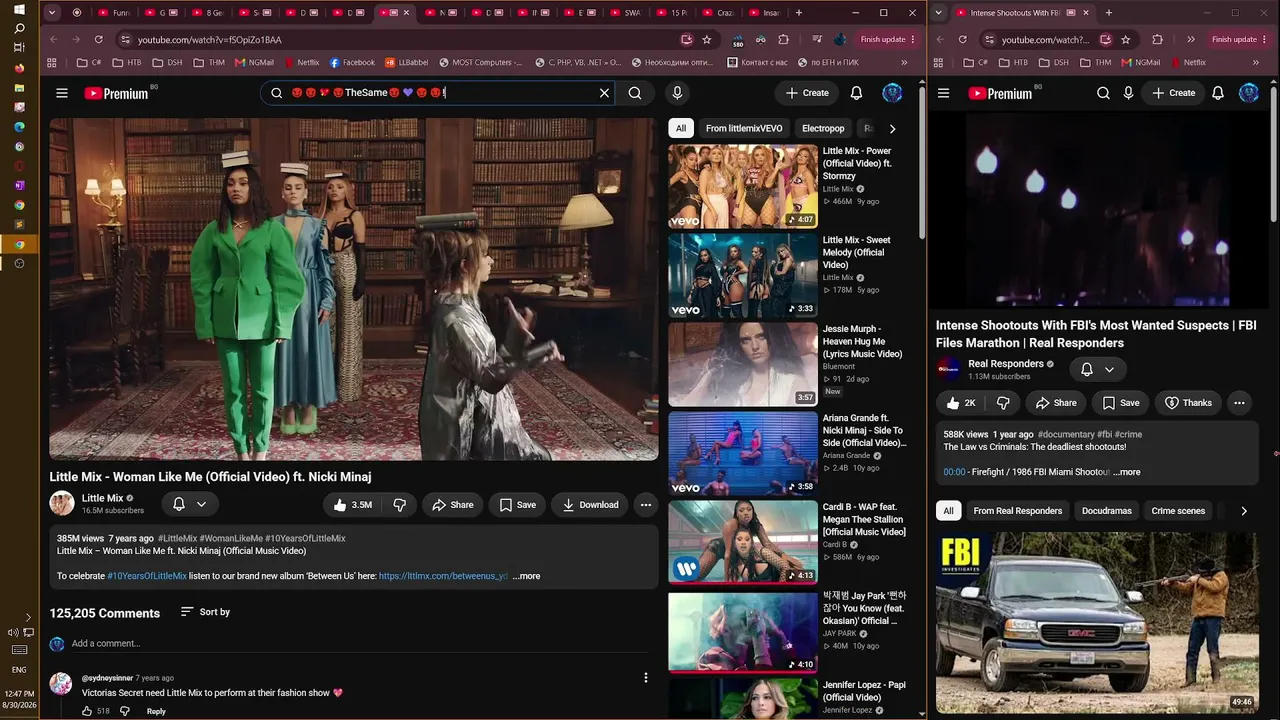Open more actions beside the Download button
Viewport: 1280px width, 720px height.
click(x=646, y=505)
